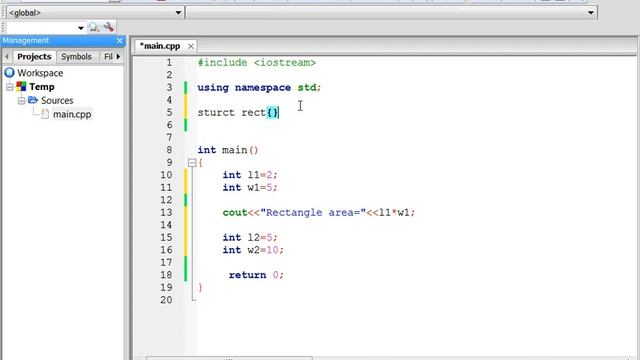640x360 pixels.
Task: Place cursor on '#include <iostream>' line
Action: pyautogui.click(x=257, y=63)
